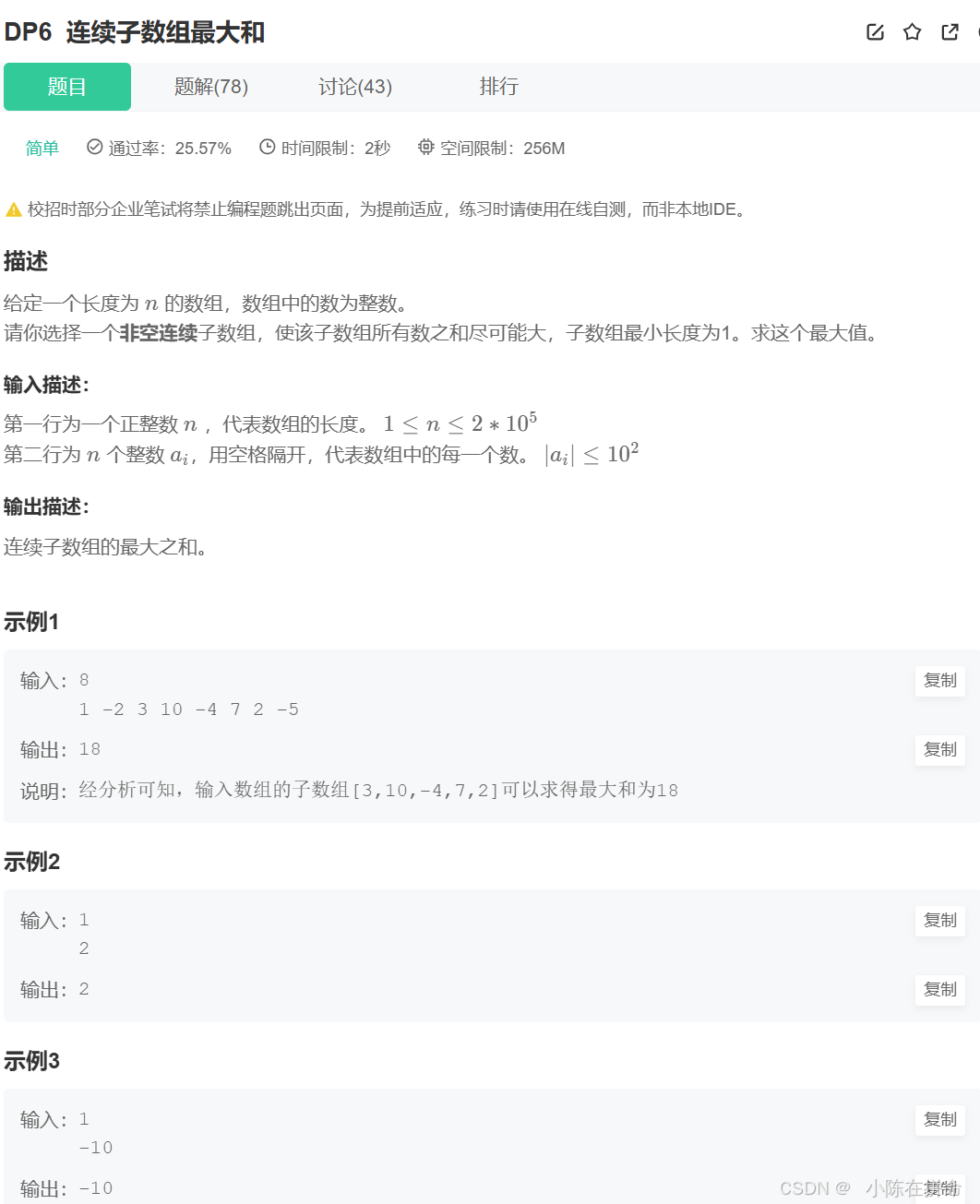Open the problem via the external link icon
Viewport: 980px width, 1204px height.
[950, 32]
